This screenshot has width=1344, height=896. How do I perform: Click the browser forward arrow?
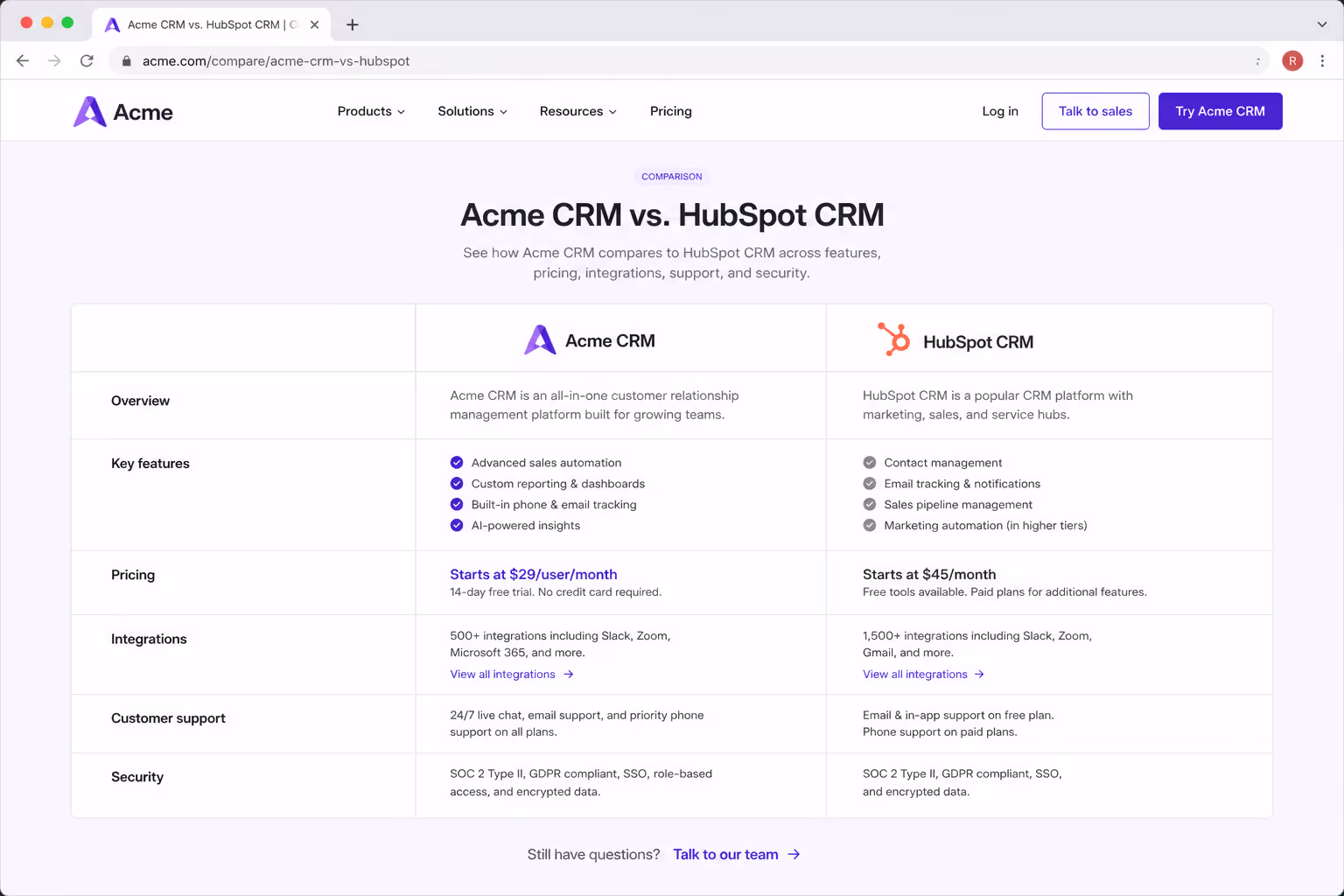tap(54, 60)
